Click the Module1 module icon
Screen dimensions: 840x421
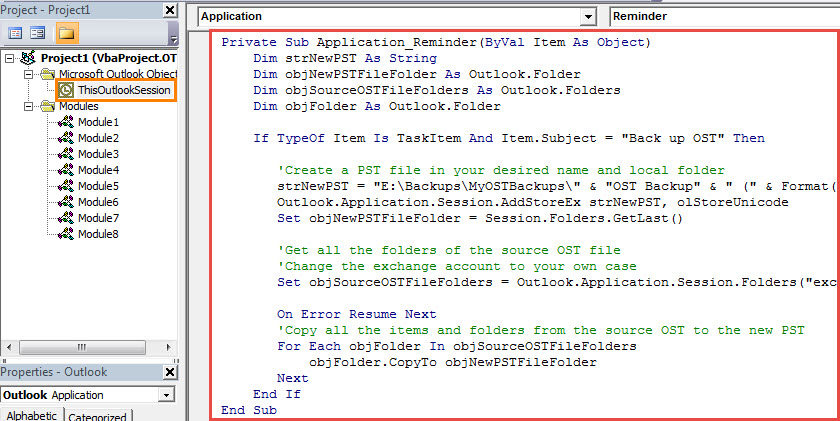66,122
